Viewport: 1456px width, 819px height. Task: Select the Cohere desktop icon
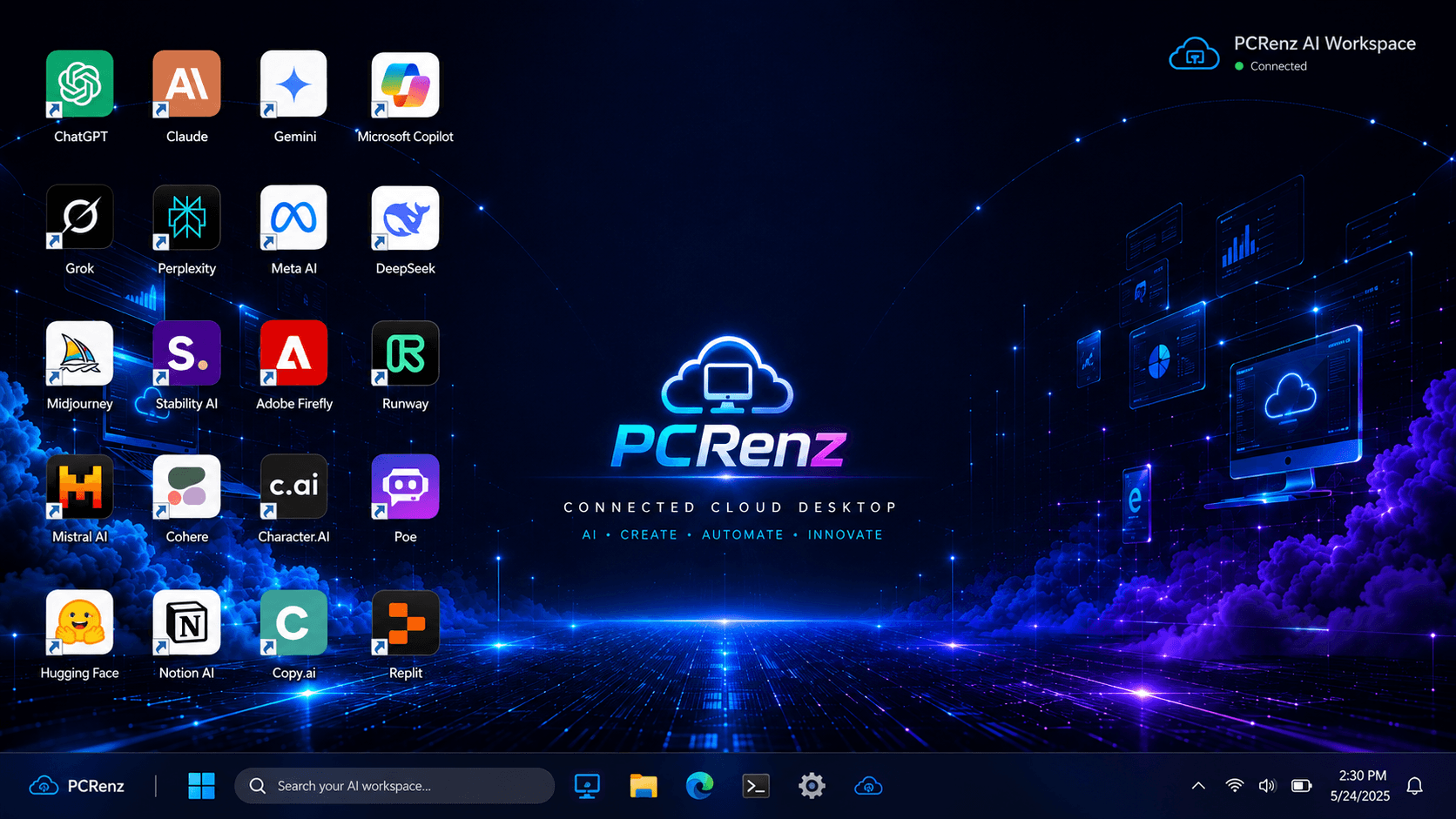coord(186,487)
